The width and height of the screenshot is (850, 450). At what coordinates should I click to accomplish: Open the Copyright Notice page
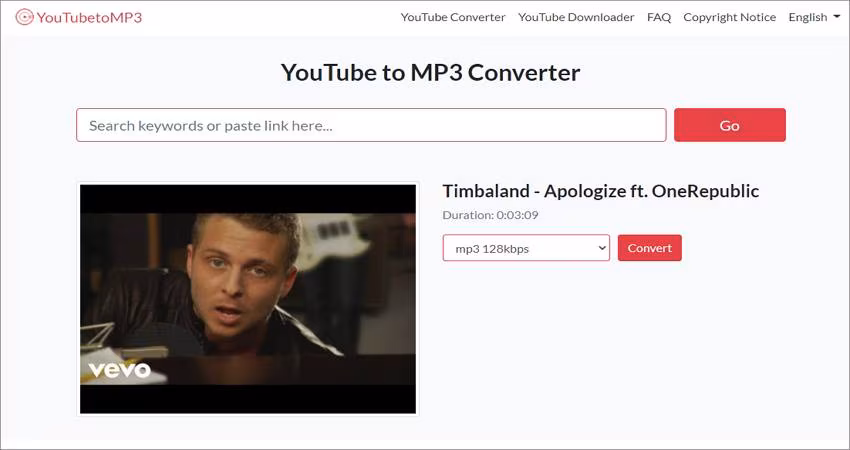(x=730, y=17)
